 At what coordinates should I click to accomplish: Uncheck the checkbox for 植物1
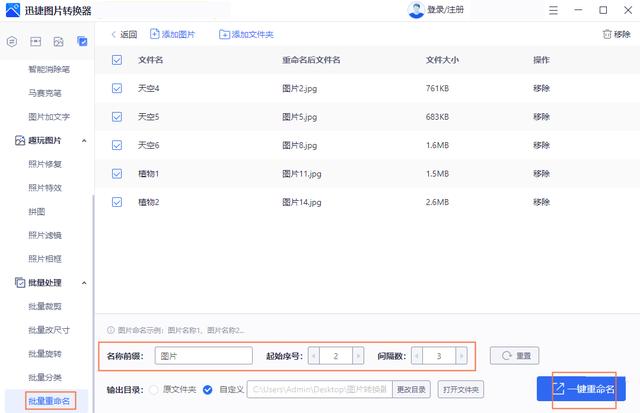click(x=117, y=174)
